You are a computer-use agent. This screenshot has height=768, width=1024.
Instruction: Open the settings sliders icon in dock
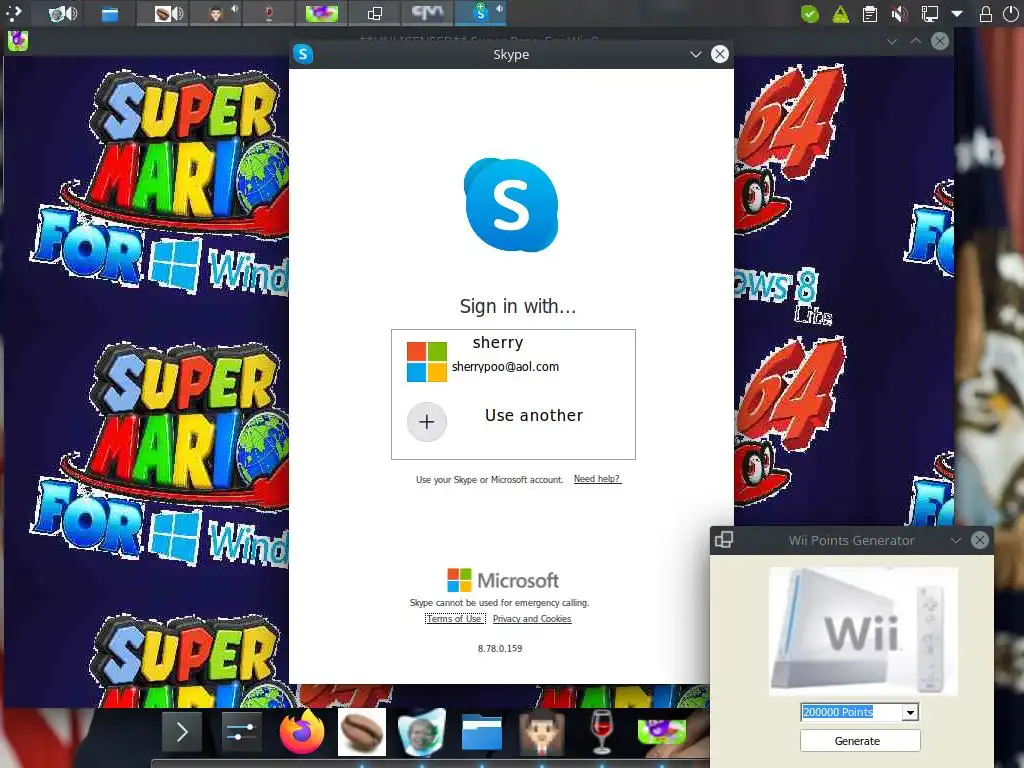pos(242,732)
